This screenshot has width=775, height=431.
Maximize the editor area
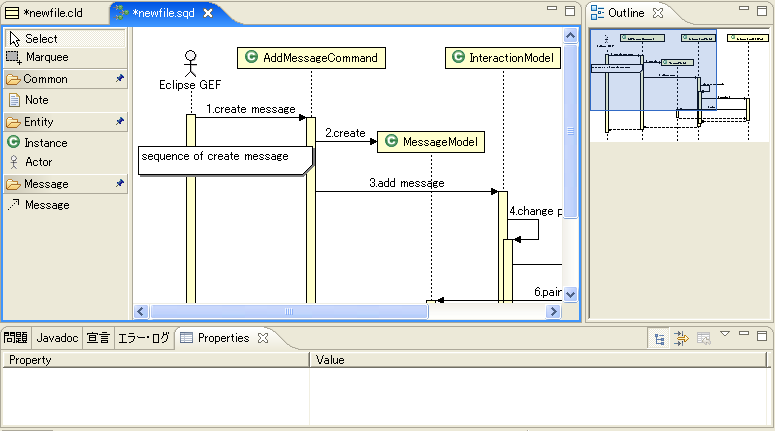(570, 11)
